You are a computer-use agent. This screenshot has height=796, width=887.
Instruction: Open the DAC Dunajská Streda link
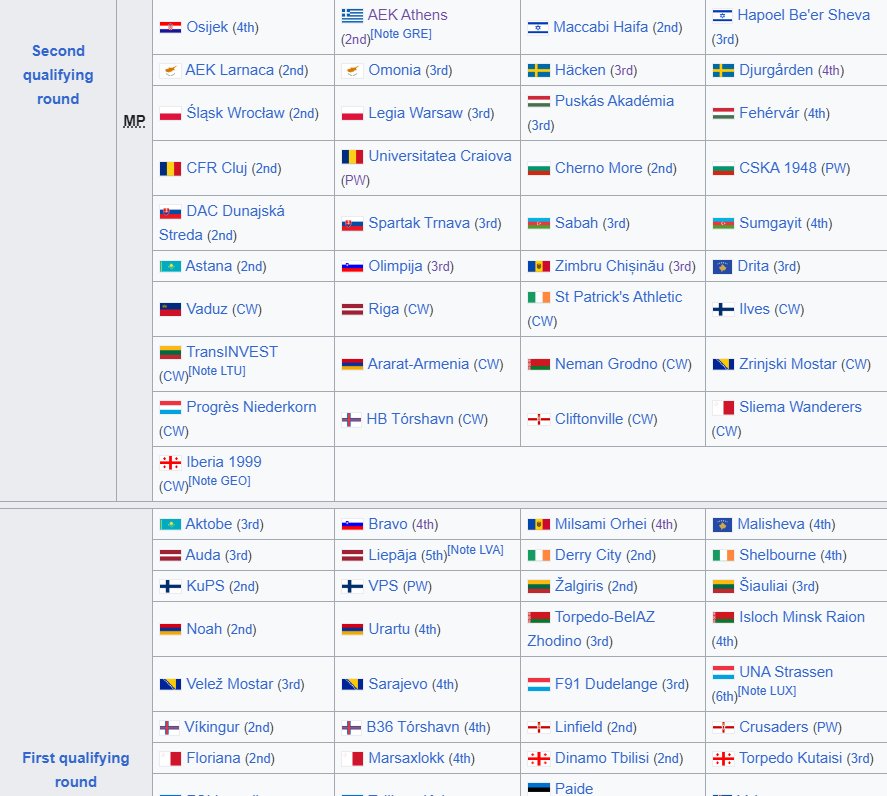pos(222,223)
